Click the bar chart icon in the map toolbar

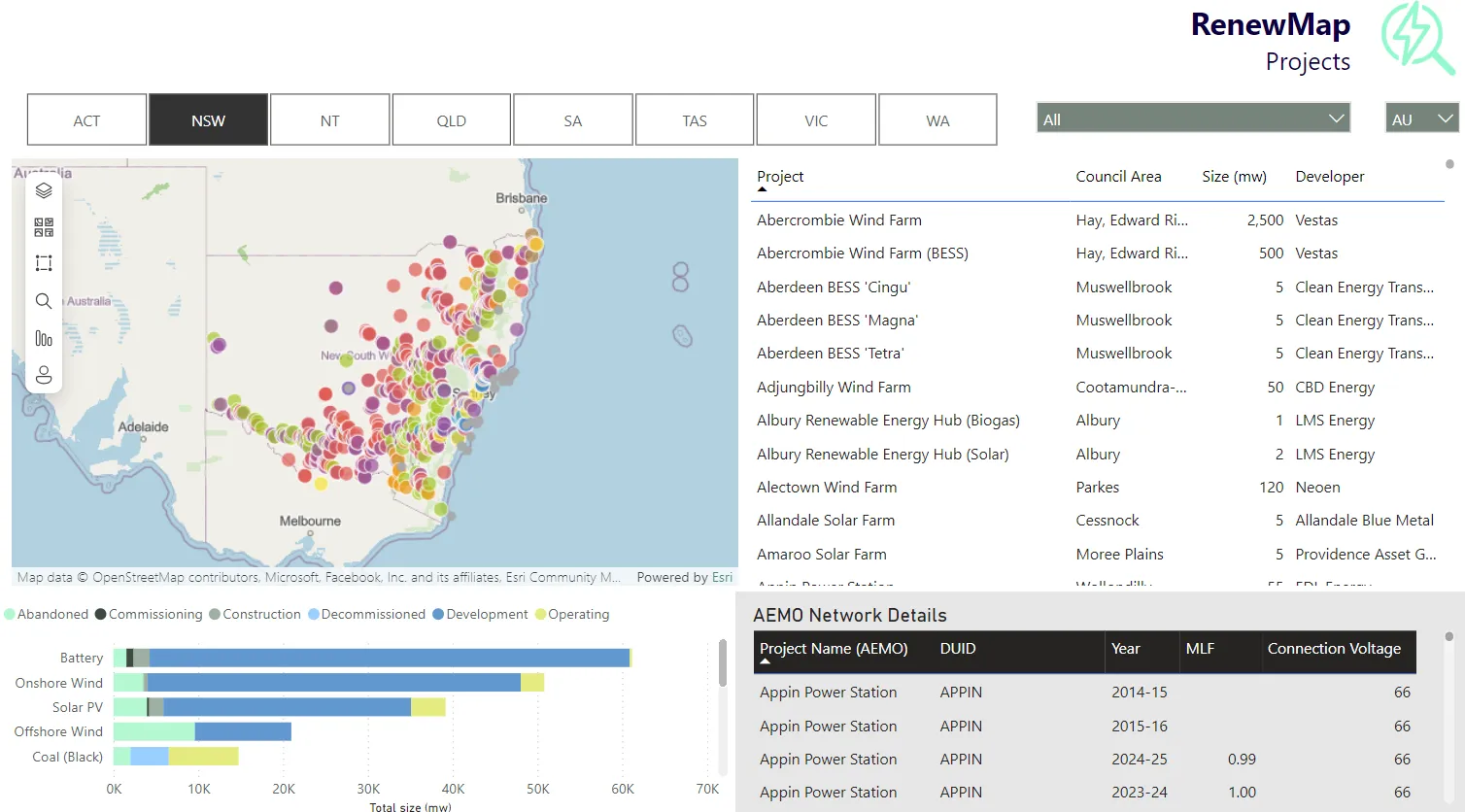pos(43,338)
